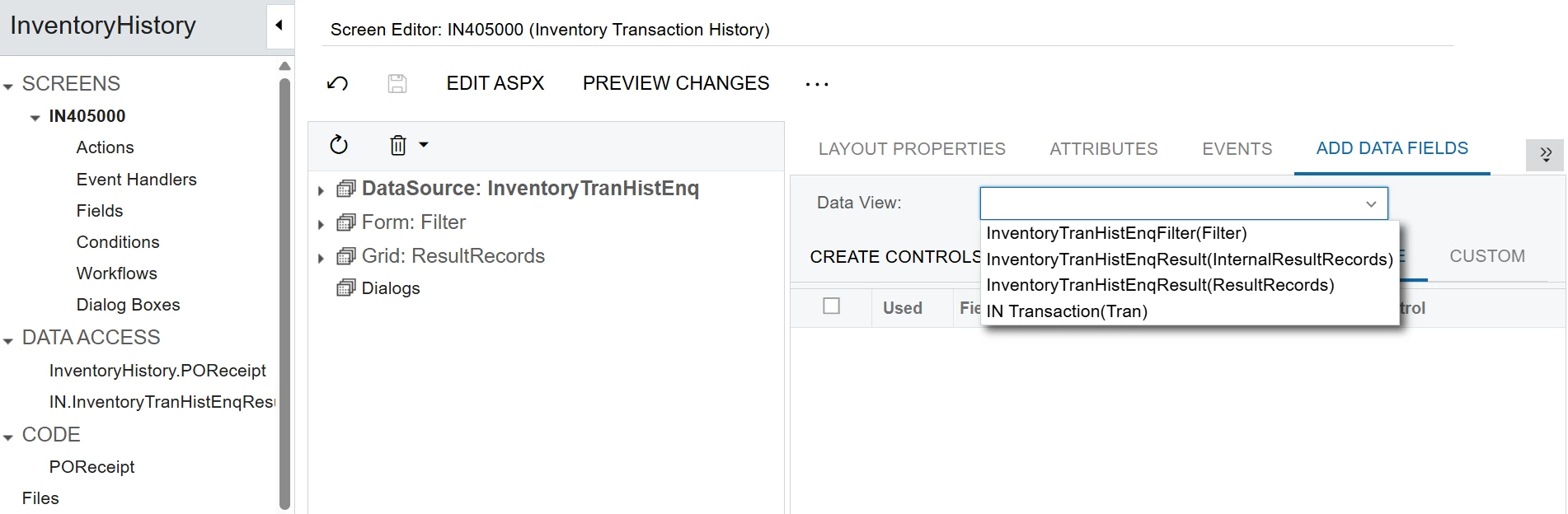Save the layout using the disk icon

click(397, 83)
